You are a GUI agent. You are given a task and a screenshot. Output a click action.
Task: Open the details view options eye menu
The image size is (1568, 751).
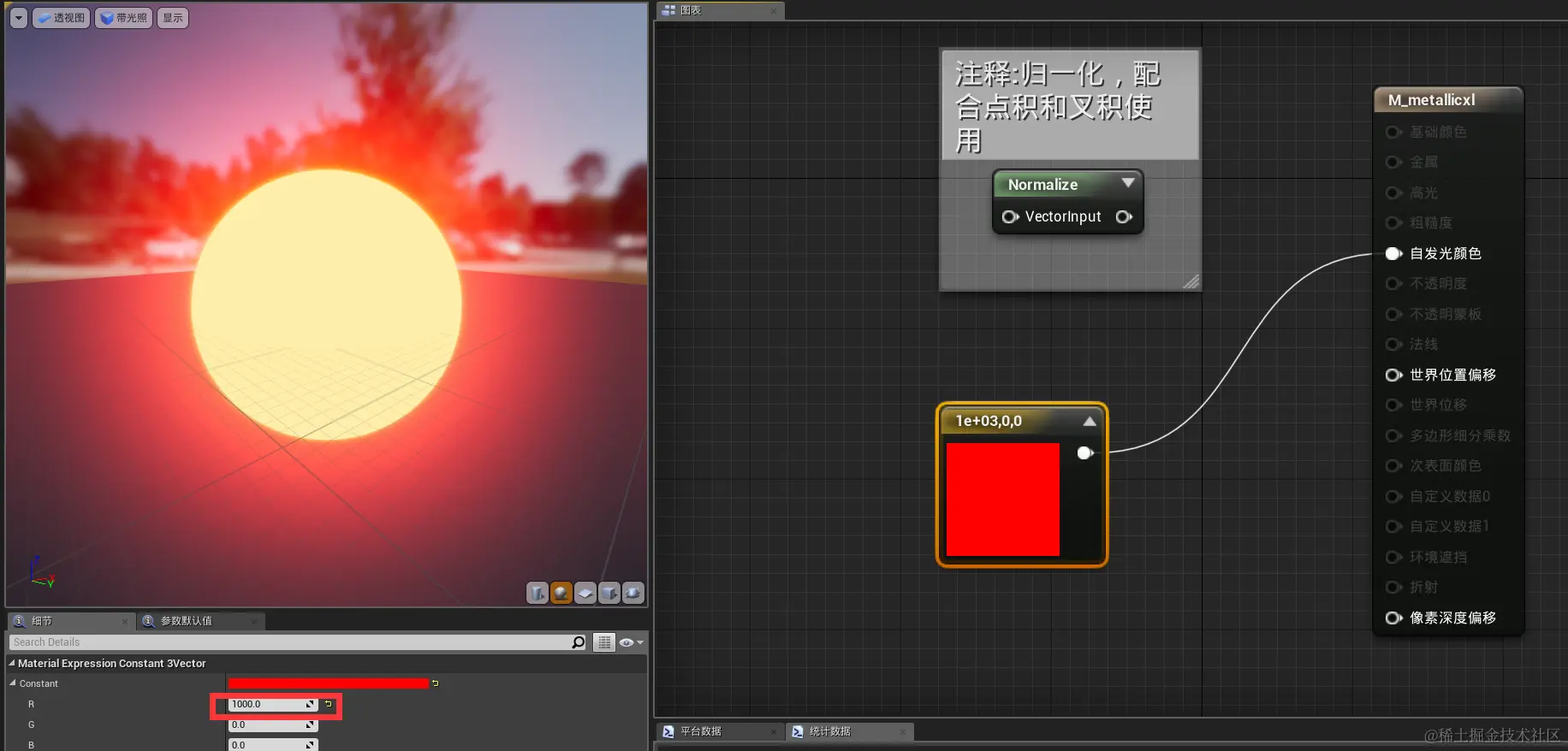(x=630, y=642)
